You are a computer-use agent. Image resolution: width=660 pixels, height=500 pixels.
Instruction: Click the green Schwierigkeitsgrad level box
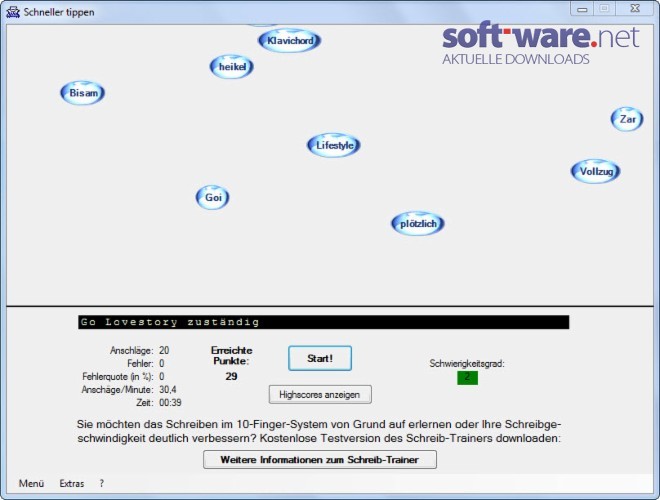pyautogui.click(x=467, y=377)
